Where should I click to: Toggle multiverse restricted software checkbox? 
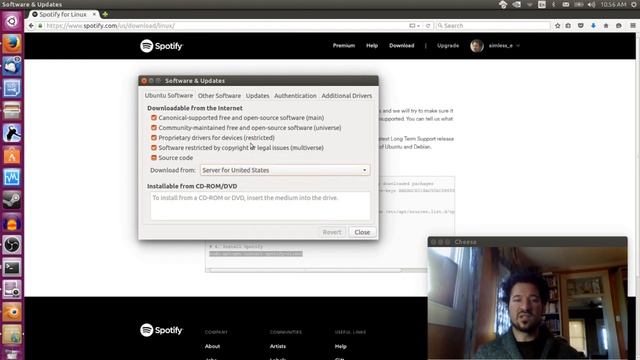click(154, 148)
